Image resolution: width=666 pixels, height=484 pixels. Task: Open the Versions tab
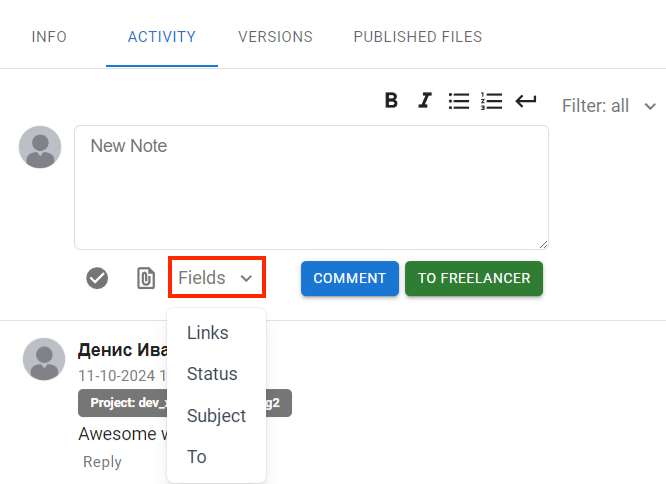pos(275,37)
